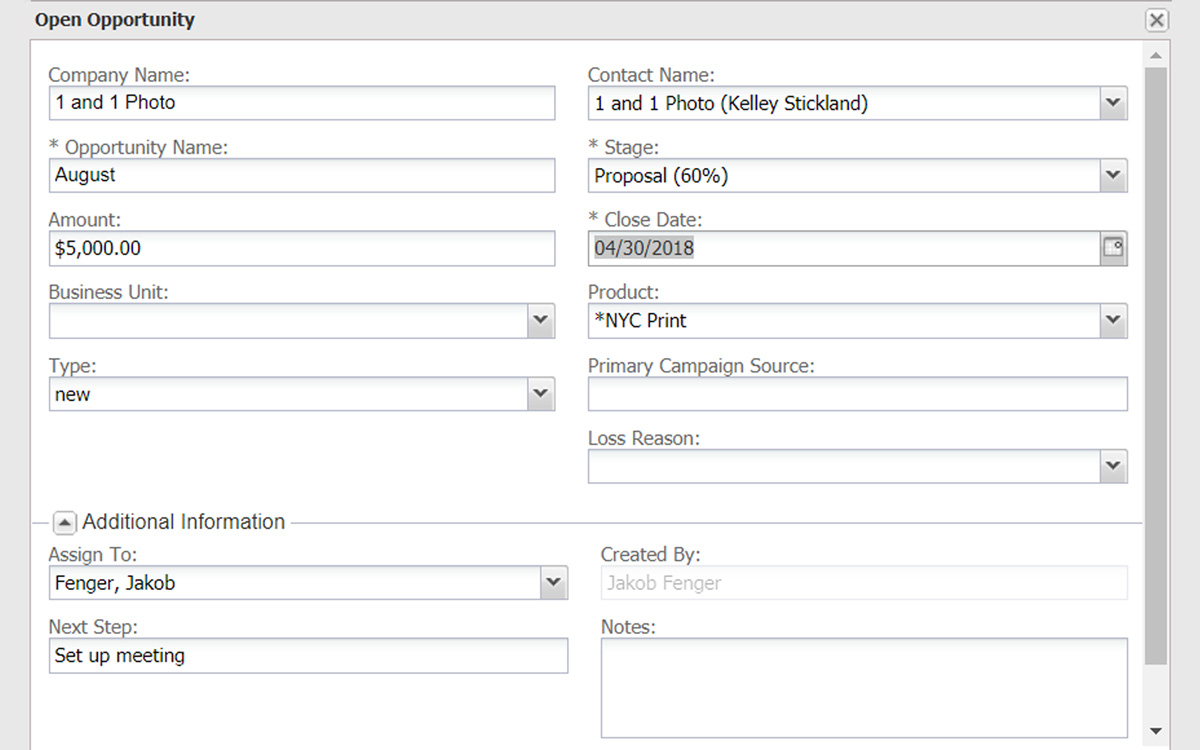Focus the Opportunity Name field
The image size is (1200, 750).
[x=300, y=176]
